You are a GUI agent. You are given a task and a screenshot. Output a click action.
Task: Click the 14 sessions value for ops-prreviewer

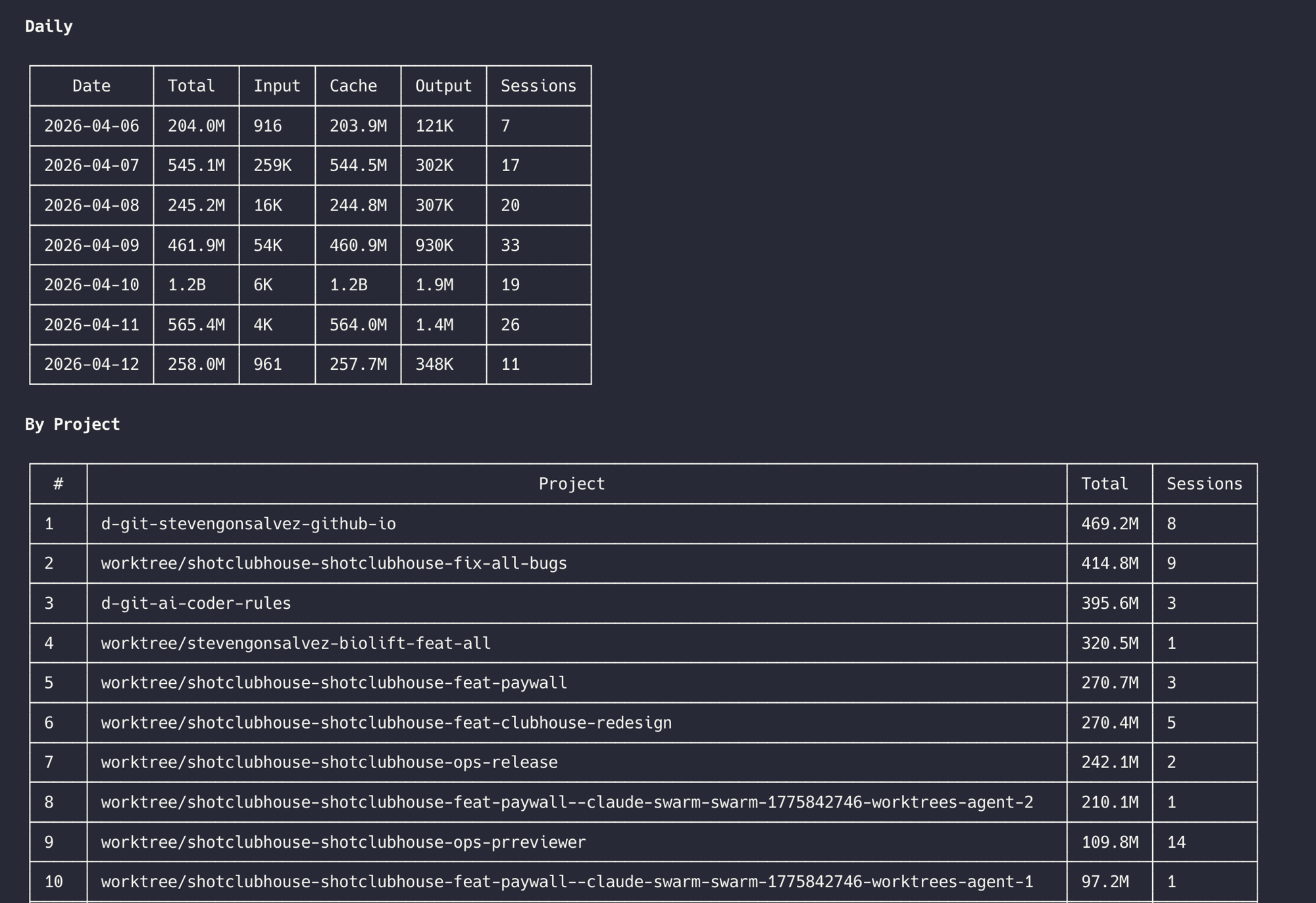1177,841
